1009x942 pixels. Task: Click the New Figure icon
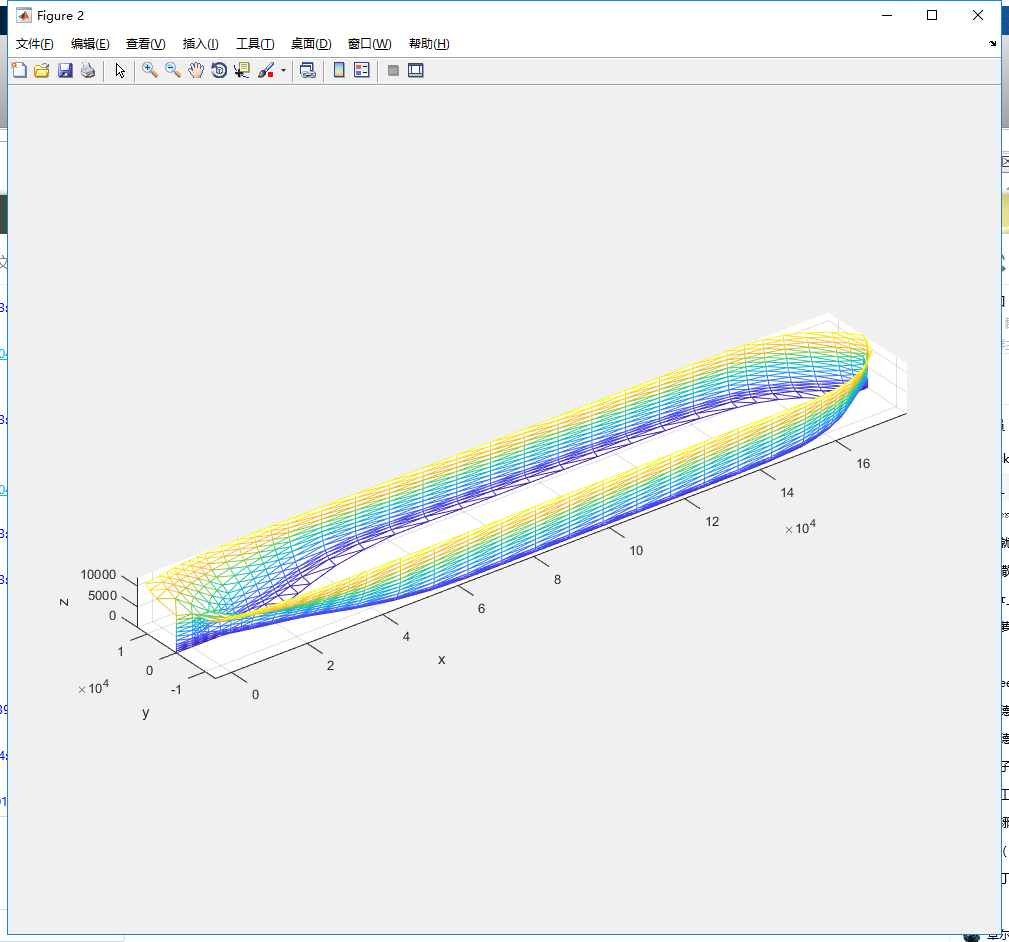click(x=19, y=70)
